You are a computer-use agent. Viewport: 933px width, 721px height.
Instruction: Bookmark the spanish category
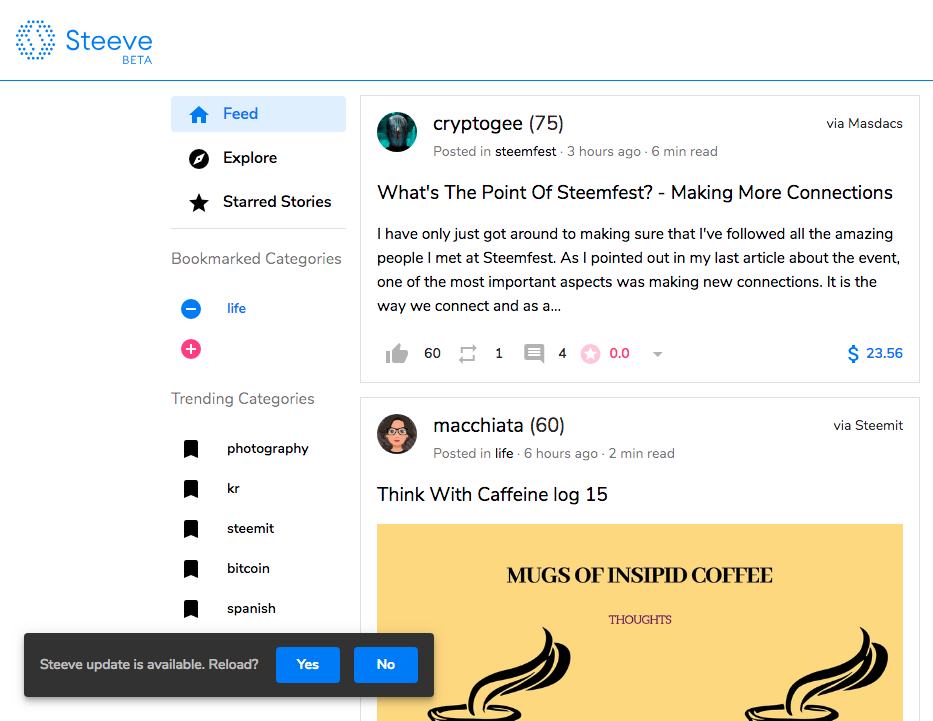click(x=191, y=609)
